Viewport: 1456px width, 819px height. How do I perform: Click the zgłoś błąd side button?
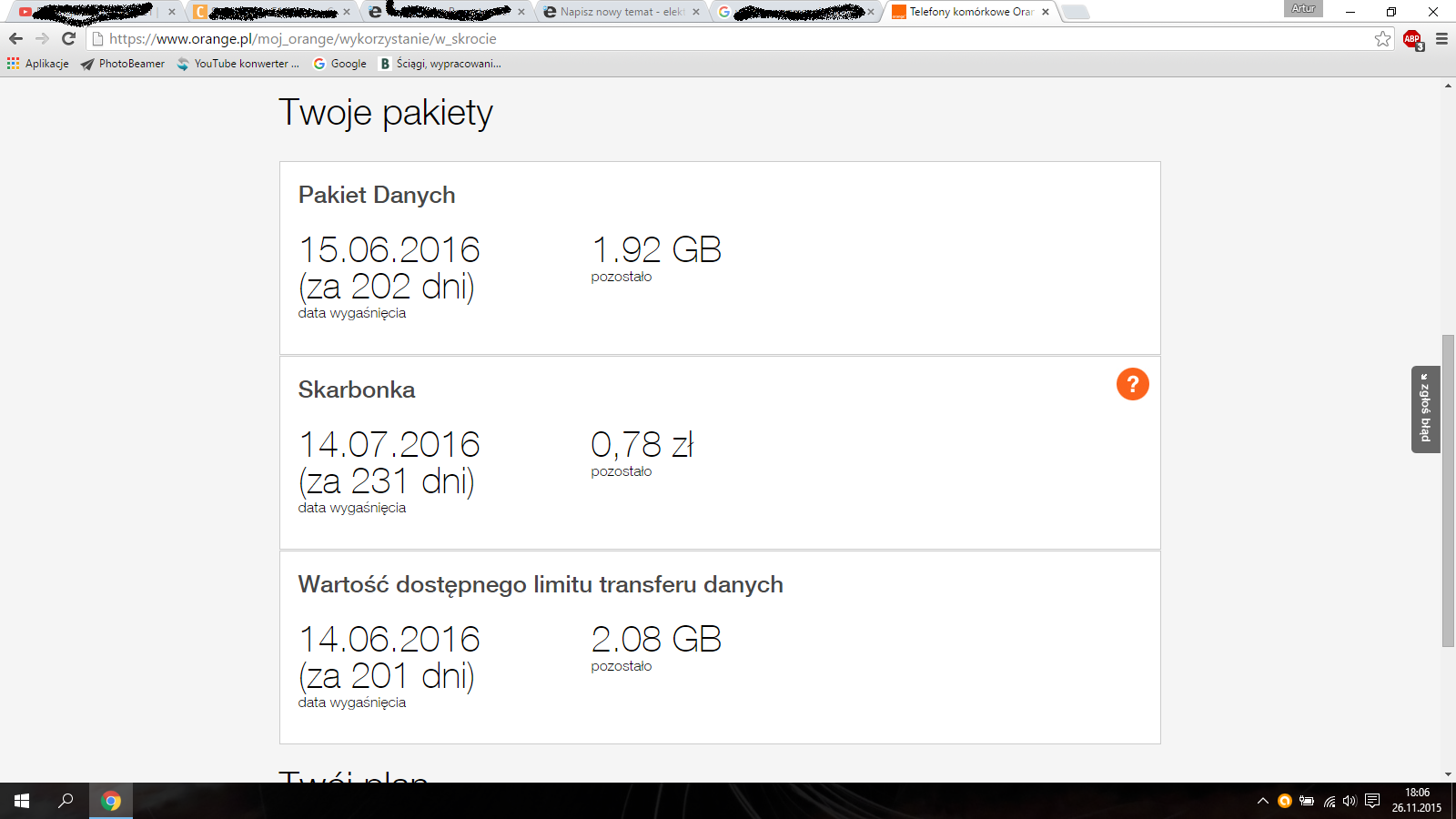pos(1425,409)
